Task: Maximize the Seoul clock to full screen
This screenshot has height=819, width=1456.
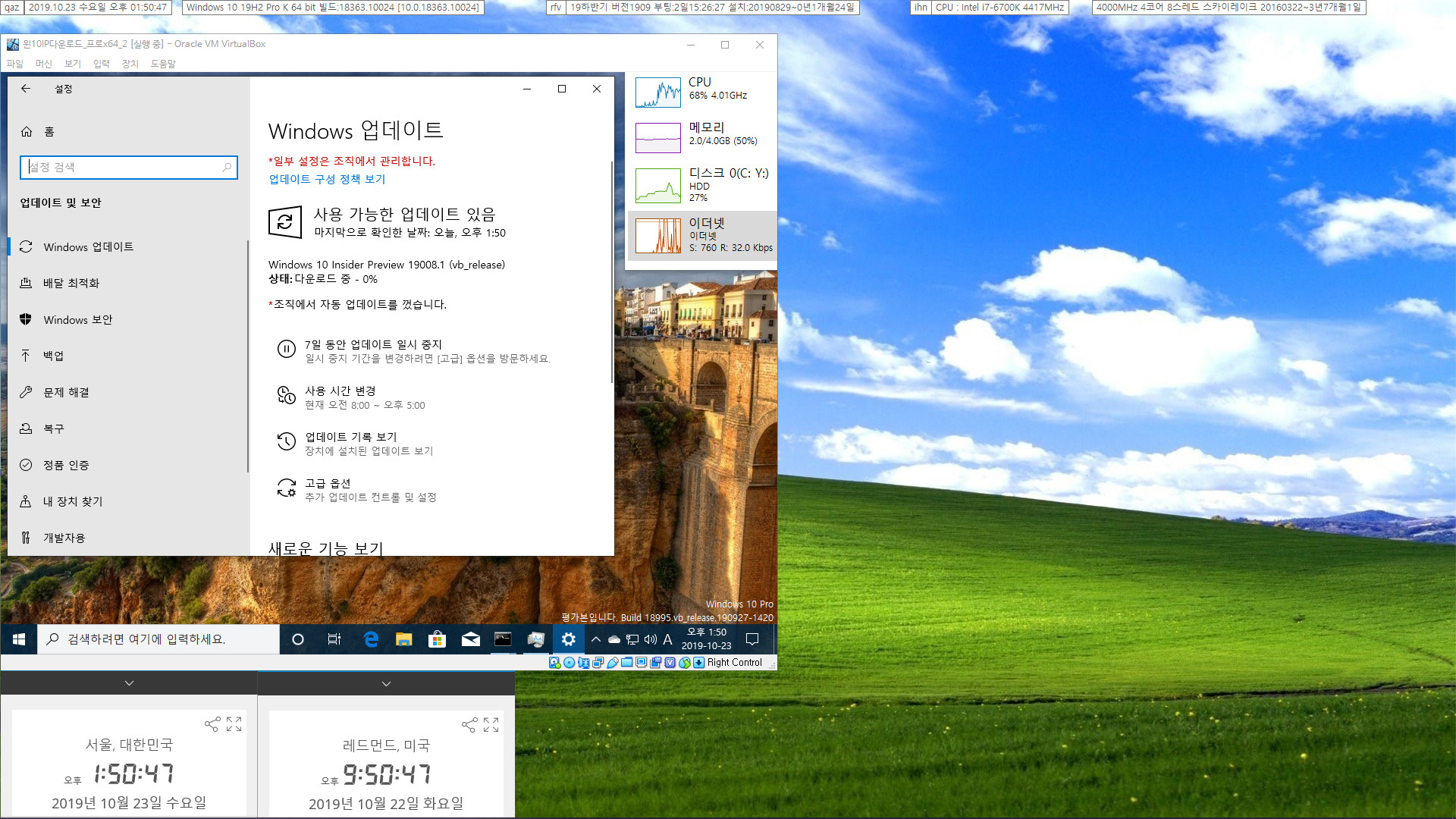Action: 234,724
